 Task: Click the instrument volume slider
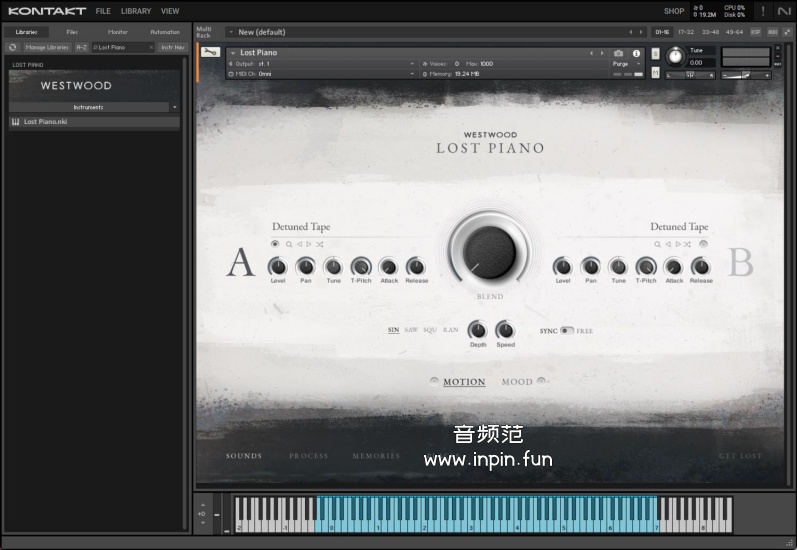[746, 75]
